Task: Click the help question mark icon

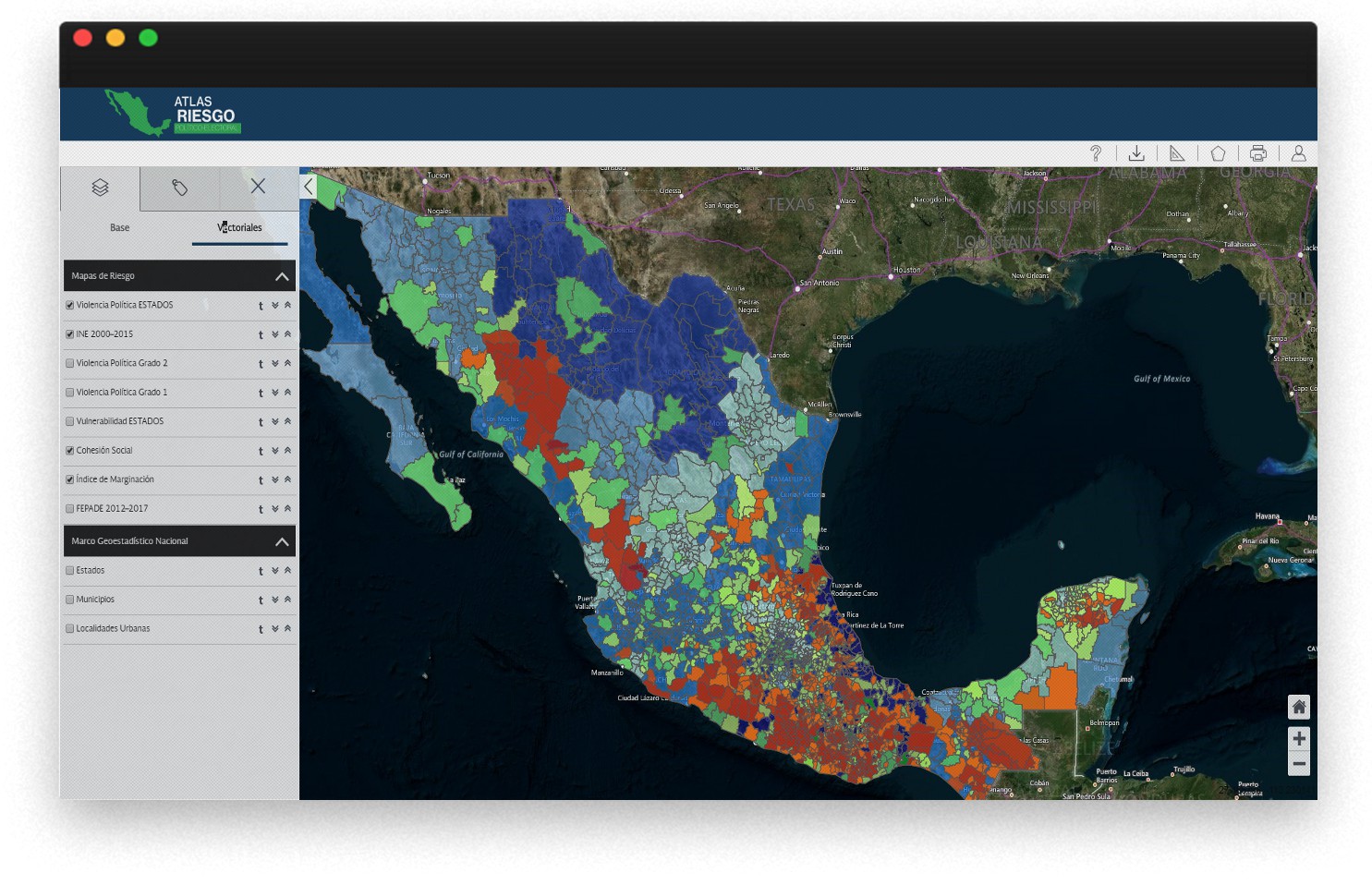Action: (x=1096, y=153)
